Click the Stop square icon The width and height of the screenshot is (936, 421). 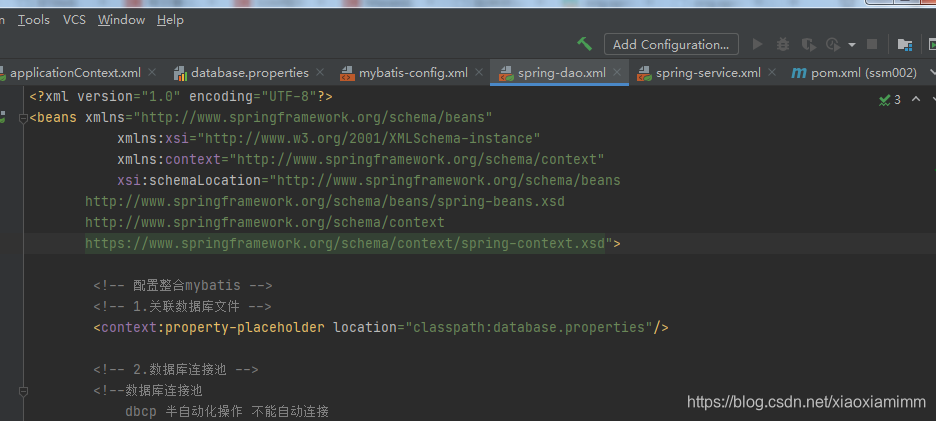(x=872, y=44)
